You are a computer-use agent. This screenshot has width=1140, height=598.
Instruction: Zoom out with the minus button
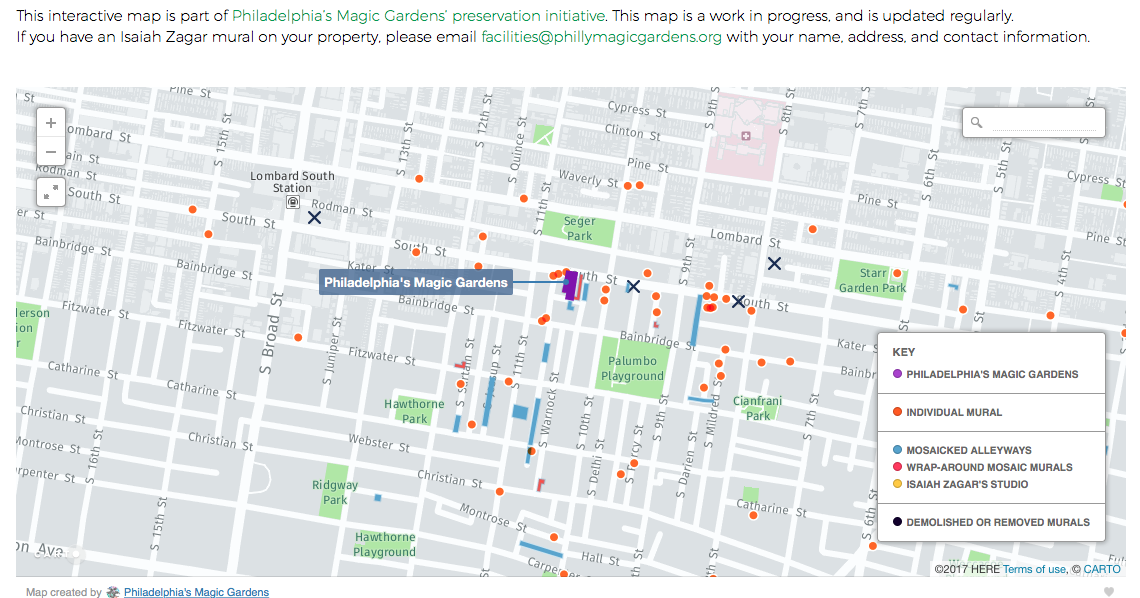51,152
